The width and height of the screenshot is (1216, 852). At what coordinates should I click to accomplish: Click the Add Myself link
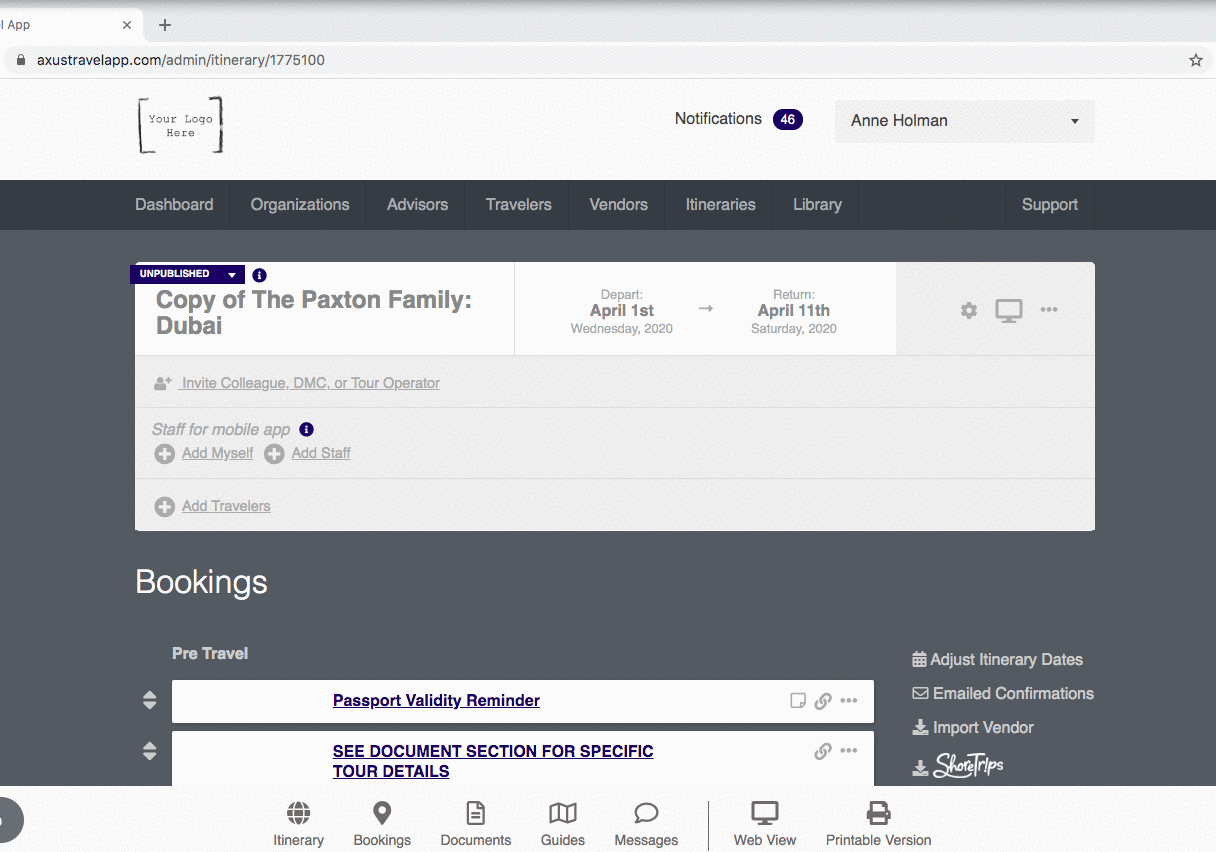point(217,453)
